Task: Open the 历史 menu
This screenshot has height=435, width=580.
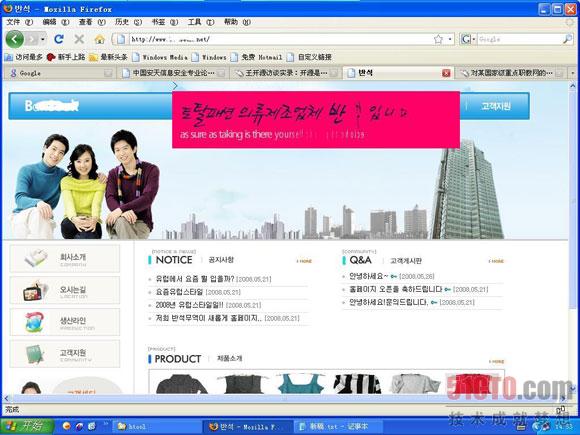Action: coord(128,22)
